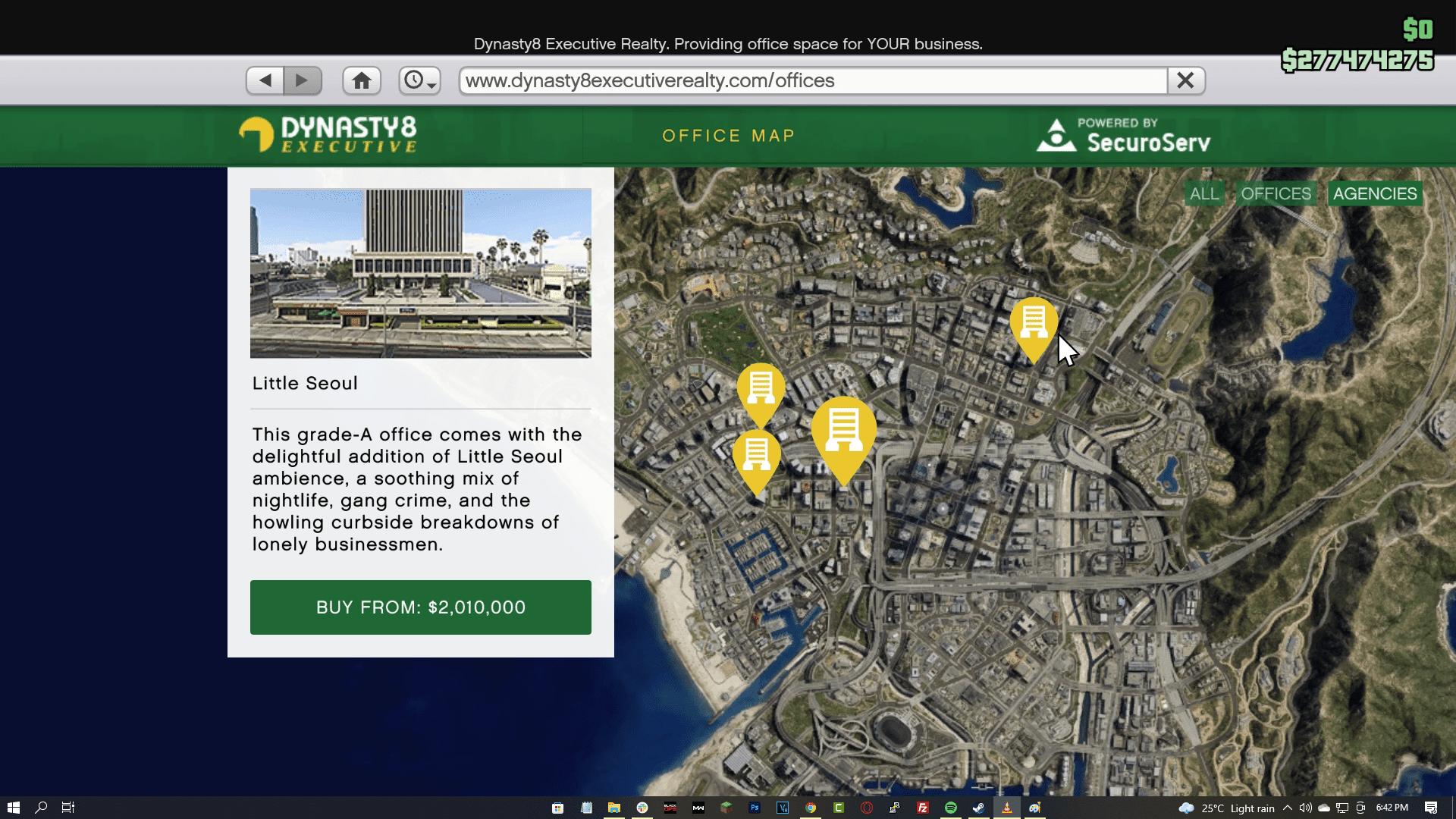1456x819 pixels.
Task: Click the SecuroServ logo in the header
Action: 1123,136
